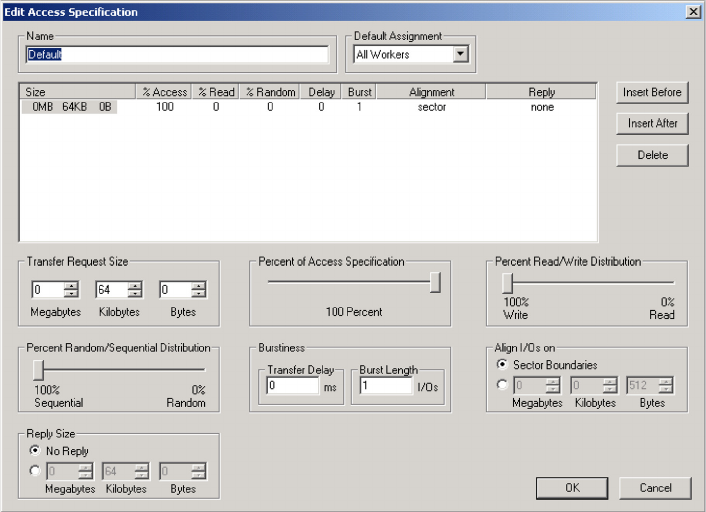The width and height of the screenshot is (706, 512).
Task: Enable custom reply size radio button
Action: point(36,470)
